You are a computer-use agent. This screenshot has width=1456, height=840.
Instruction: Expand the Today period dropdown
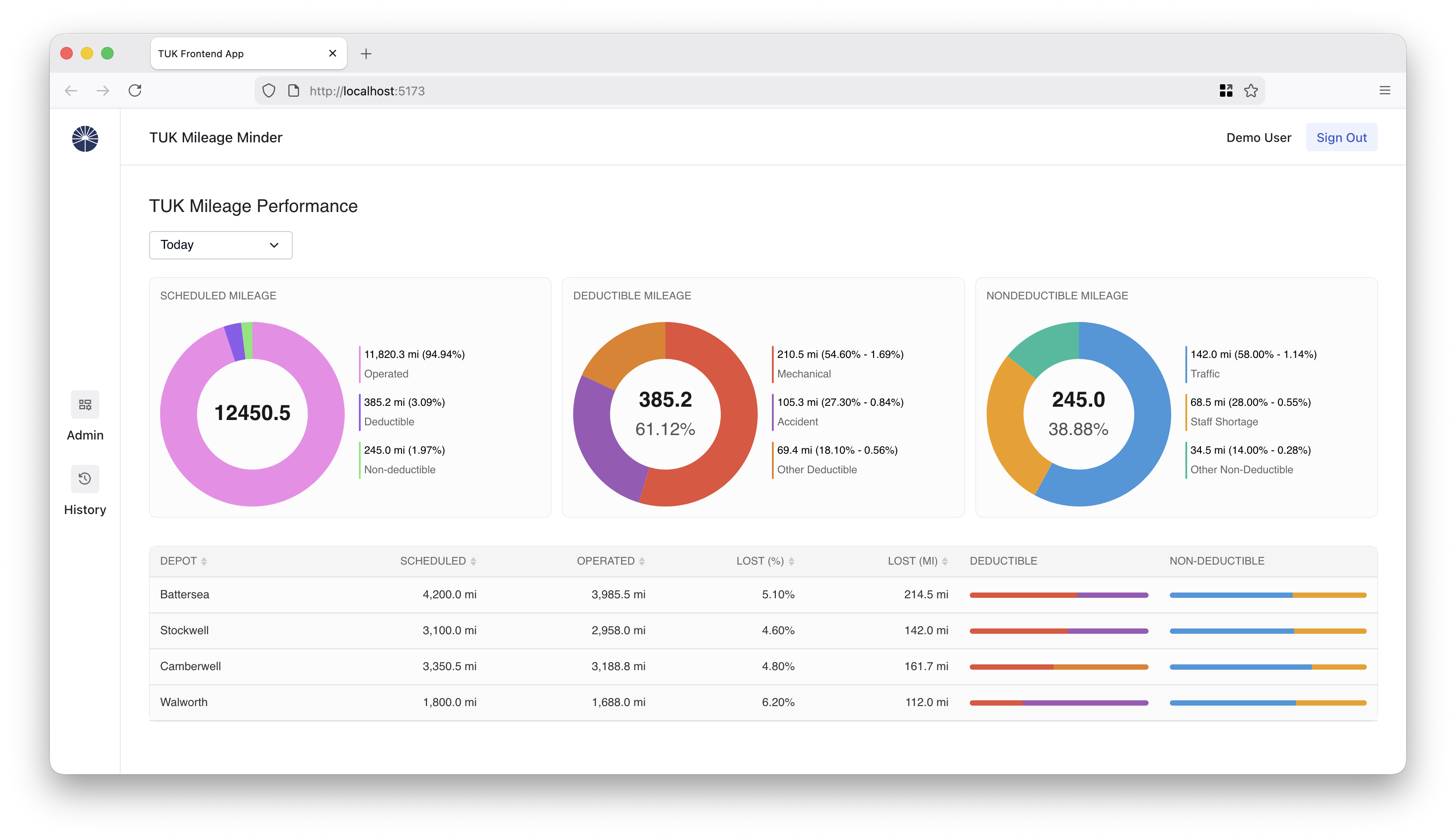point(220,245)
